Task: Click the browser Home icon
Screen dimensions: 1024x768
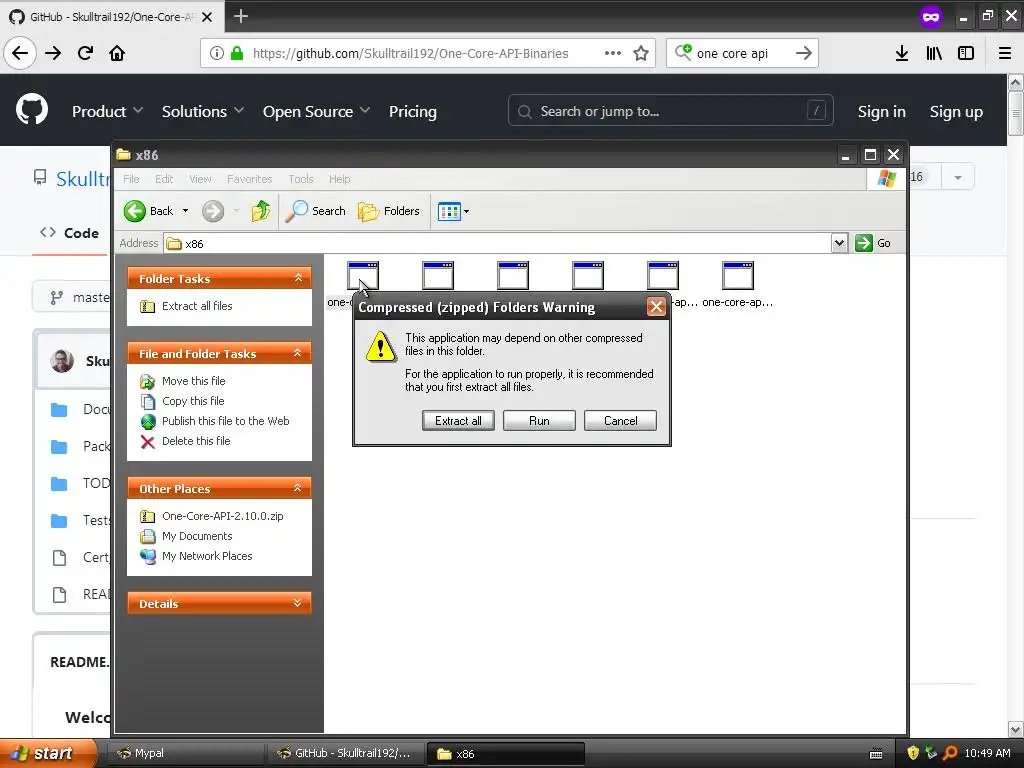Action: tap(118, 53)
